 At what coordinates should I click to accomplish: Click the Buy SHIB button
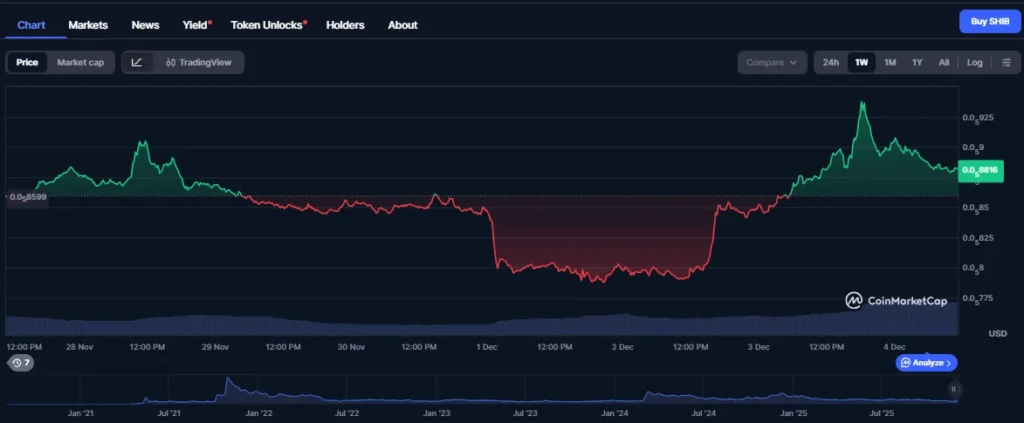(x=989, y=21)
